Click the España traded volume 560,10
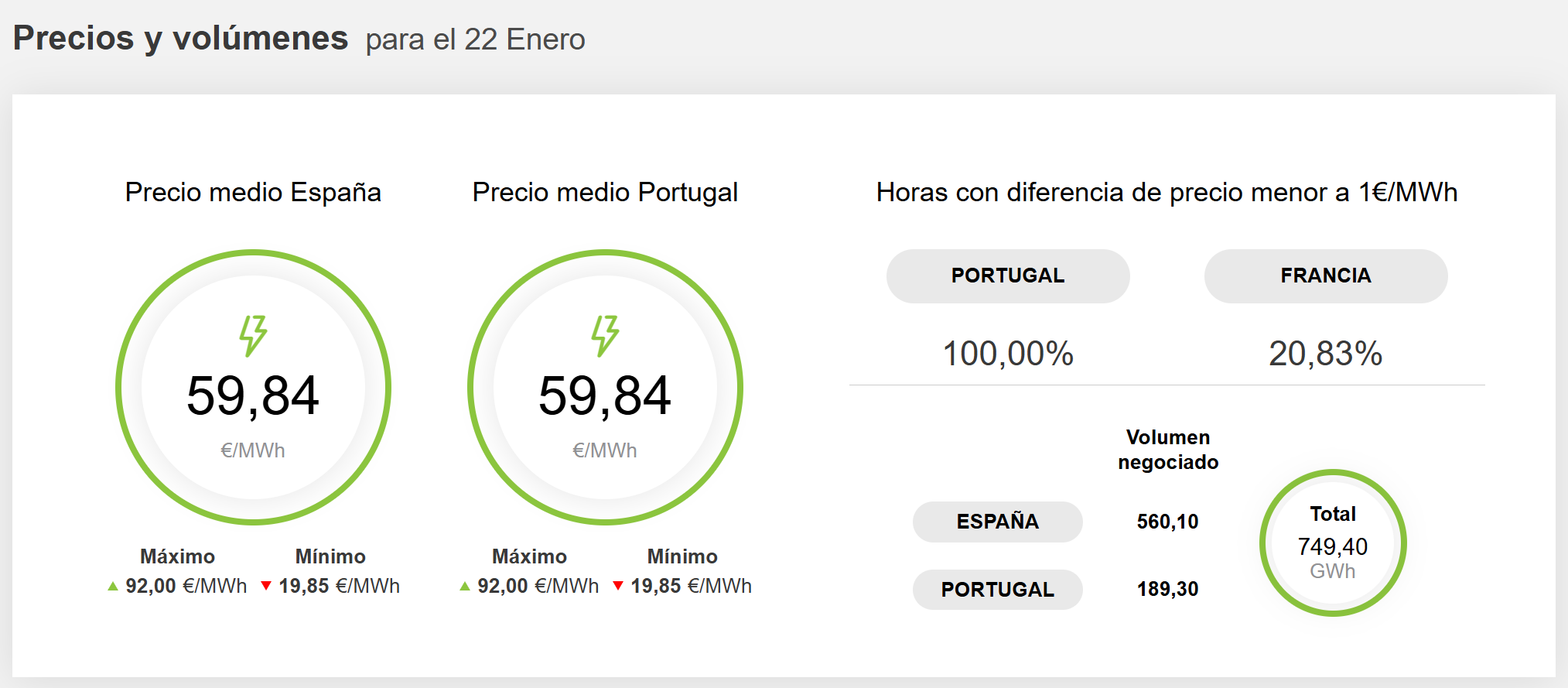The image size is (1568, 688). pos(1167,522)
